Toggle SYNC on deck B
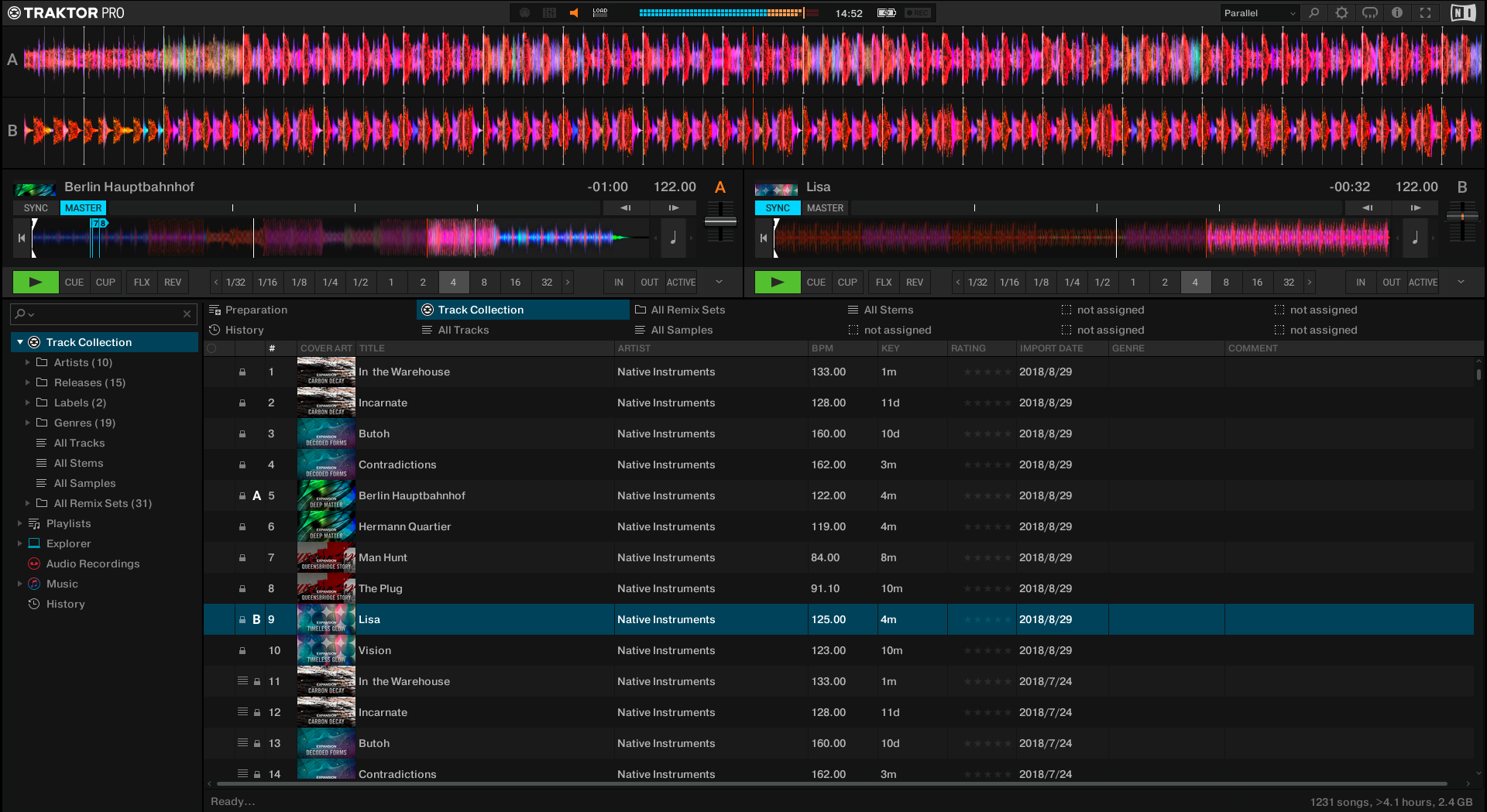The image size is (1487, 812). pyautogui.click(x=778, y=208)
